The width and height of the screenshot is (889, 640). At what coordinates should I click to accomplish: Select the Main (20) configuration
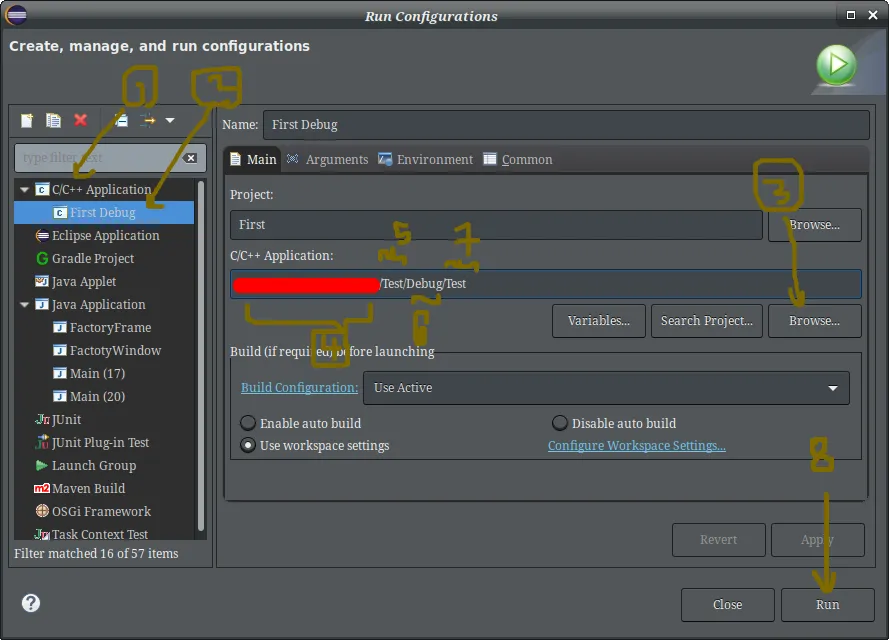(x=89, y=396)
